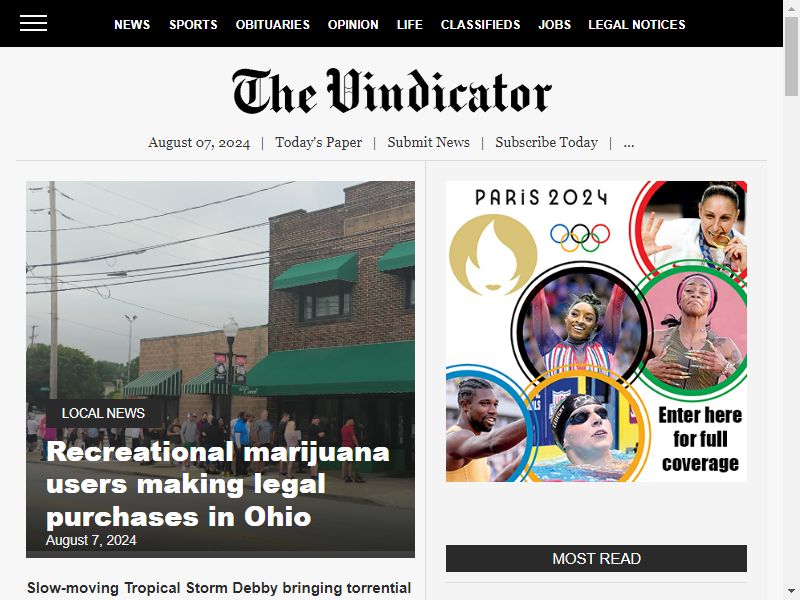Screen dimensions: 800x600
Task: Visit the Classifieds page
Action: 481,24
